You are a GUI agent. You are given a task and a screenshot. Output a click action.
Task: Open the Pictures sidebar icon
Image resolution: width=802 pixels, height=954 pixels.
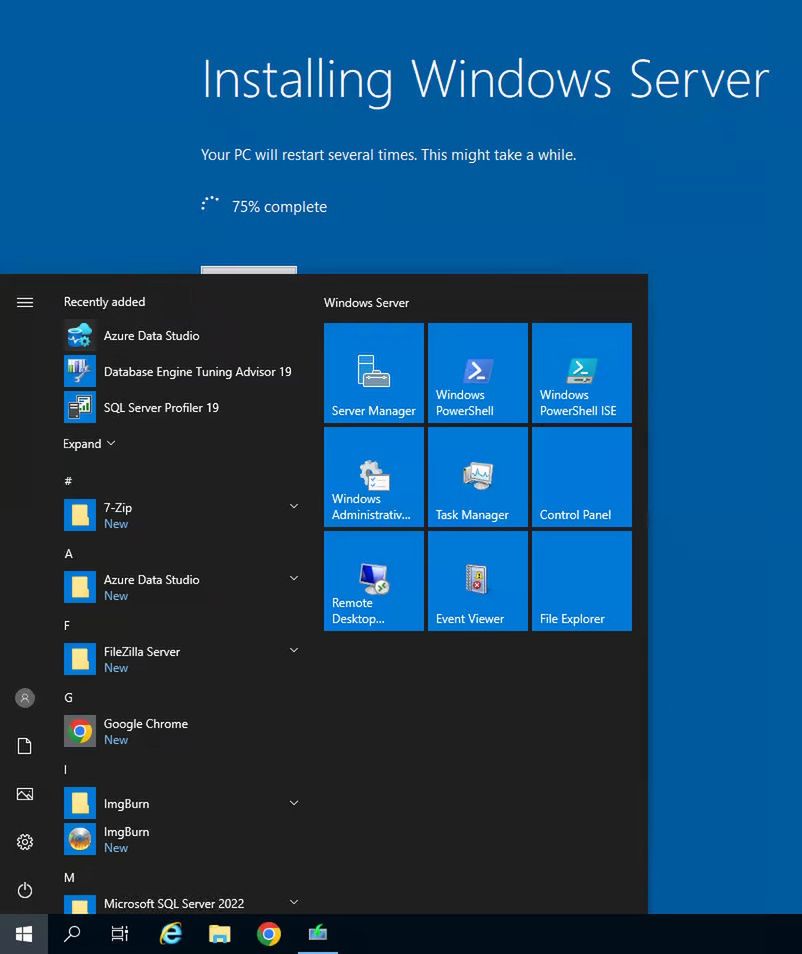[x=25, y=794]
